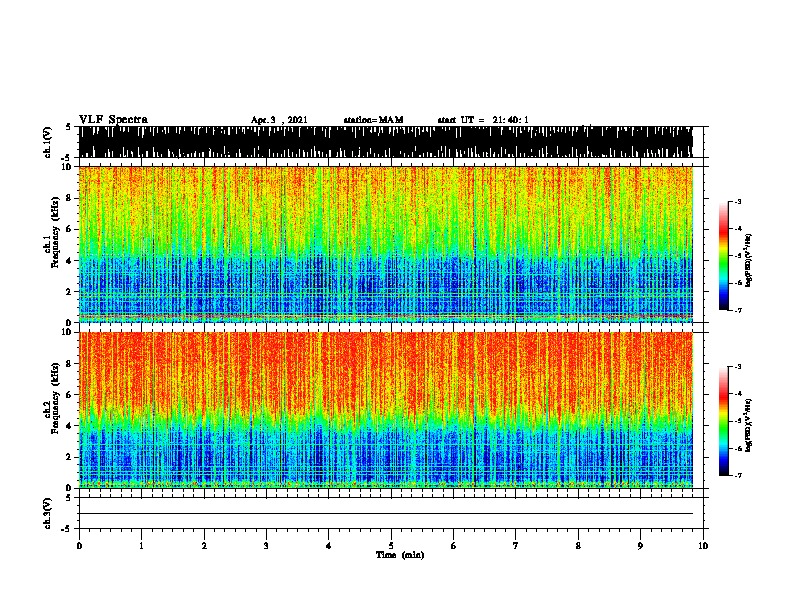
Task: Click time axis tick label "9"
Action: pos(640,546)
